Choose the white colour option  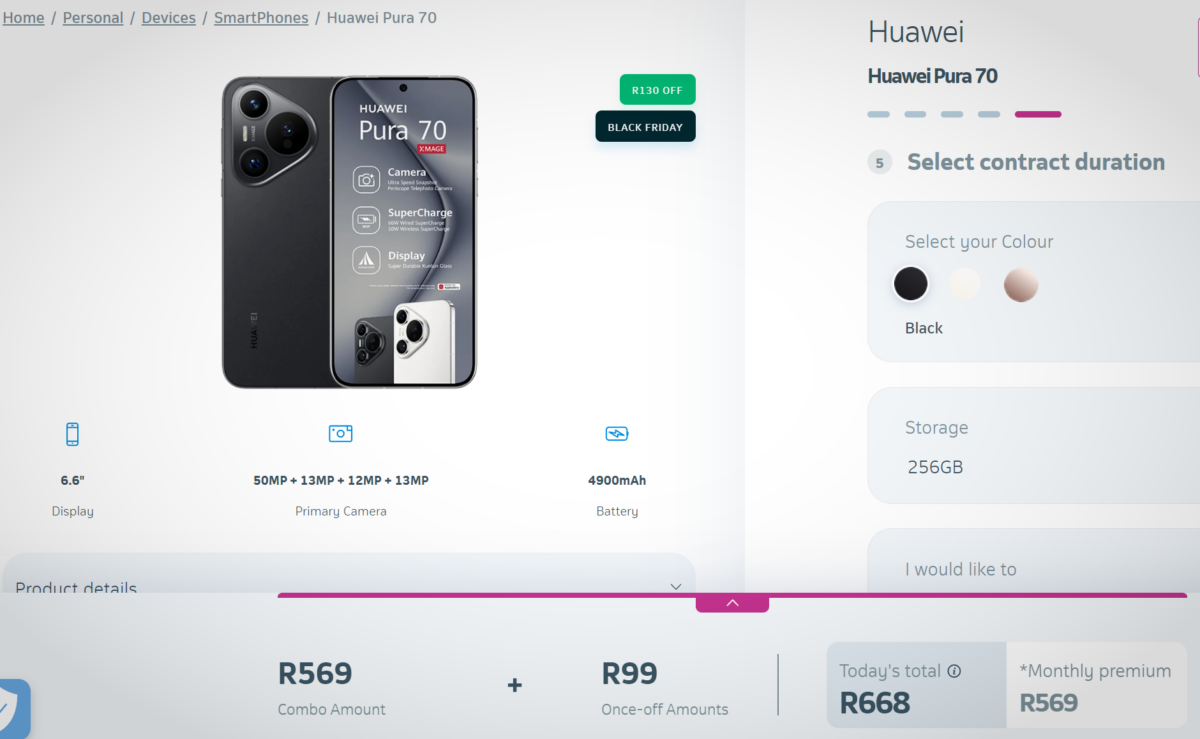coord(966,285)
